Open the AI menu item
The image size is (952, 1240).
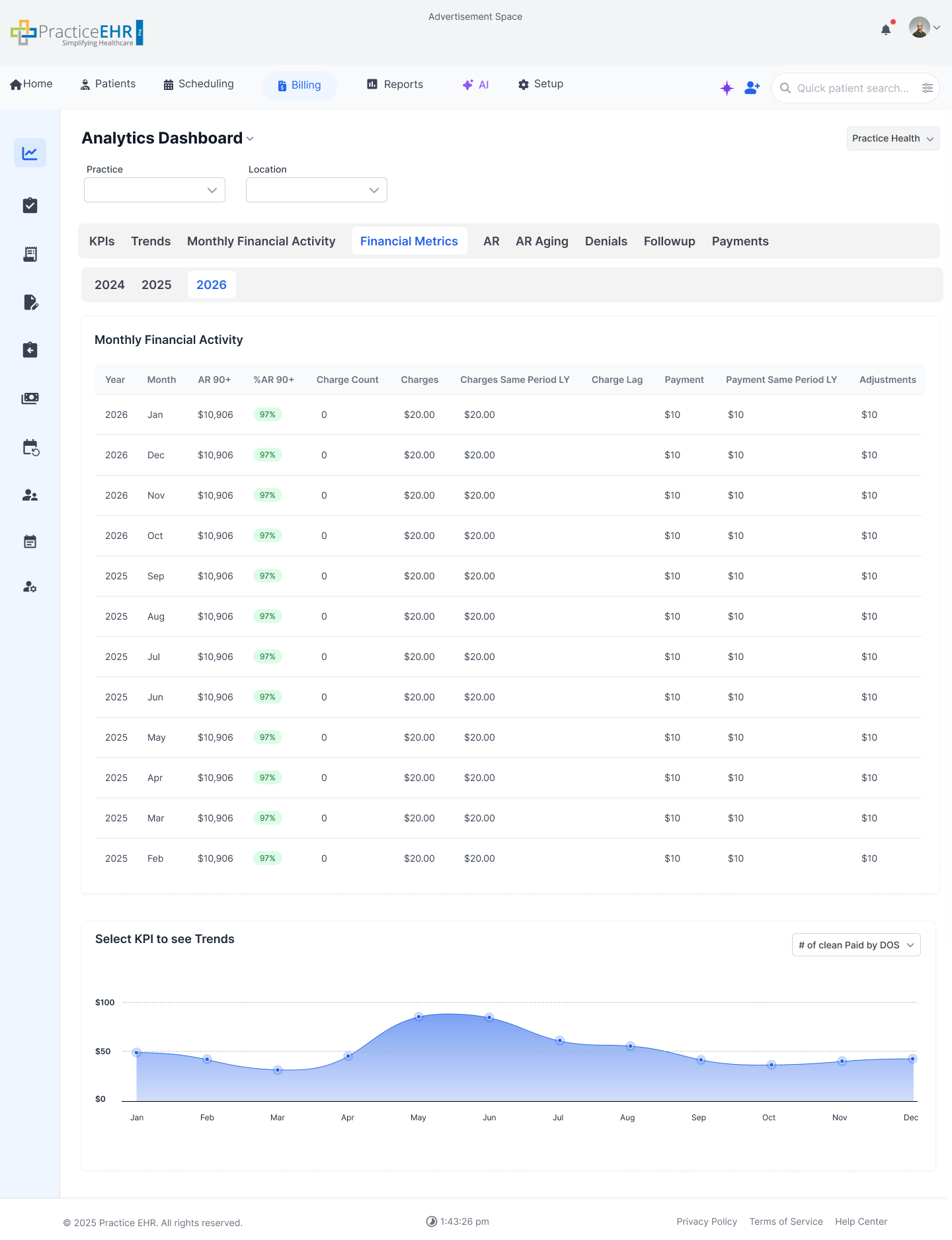tap(475, 85)
